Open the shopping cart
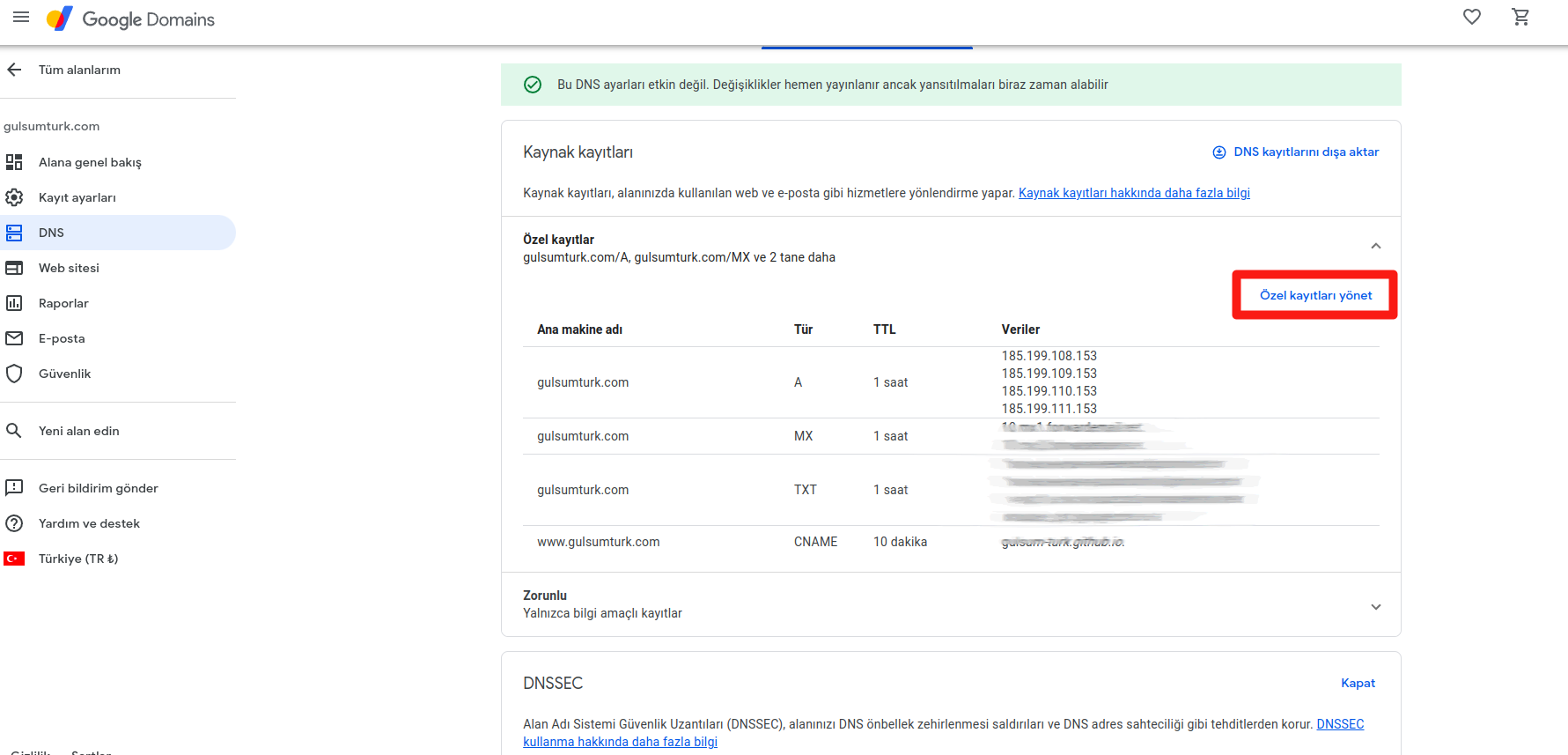This screenshot has width=1568, height=755. tap(1520, 17)
